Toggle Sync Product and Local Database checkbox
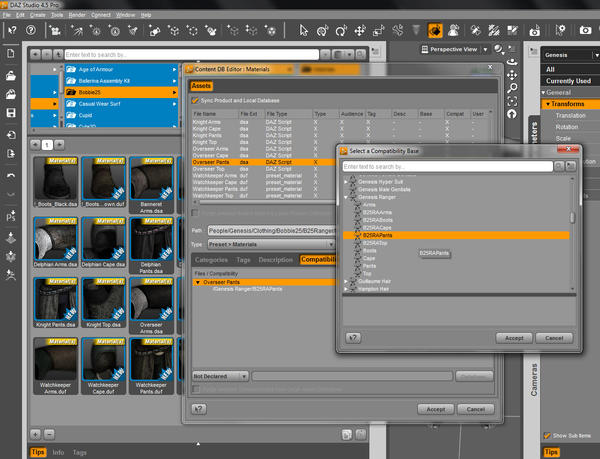This screenshot has height=459, width=600. point(195,100)
